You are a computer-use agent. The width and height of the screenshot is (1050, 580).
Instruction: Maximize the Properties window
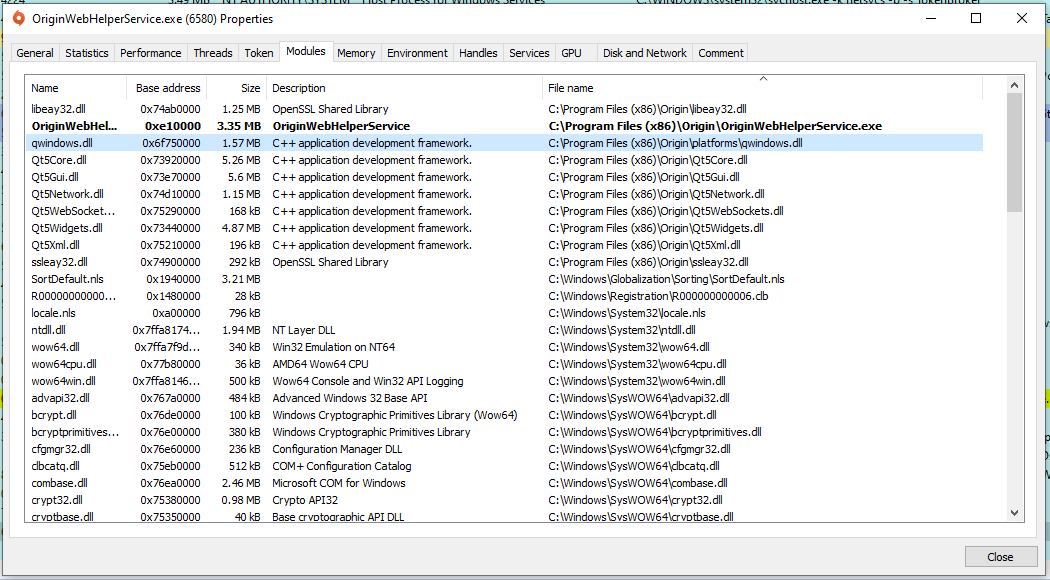click(x=976, y=18)
